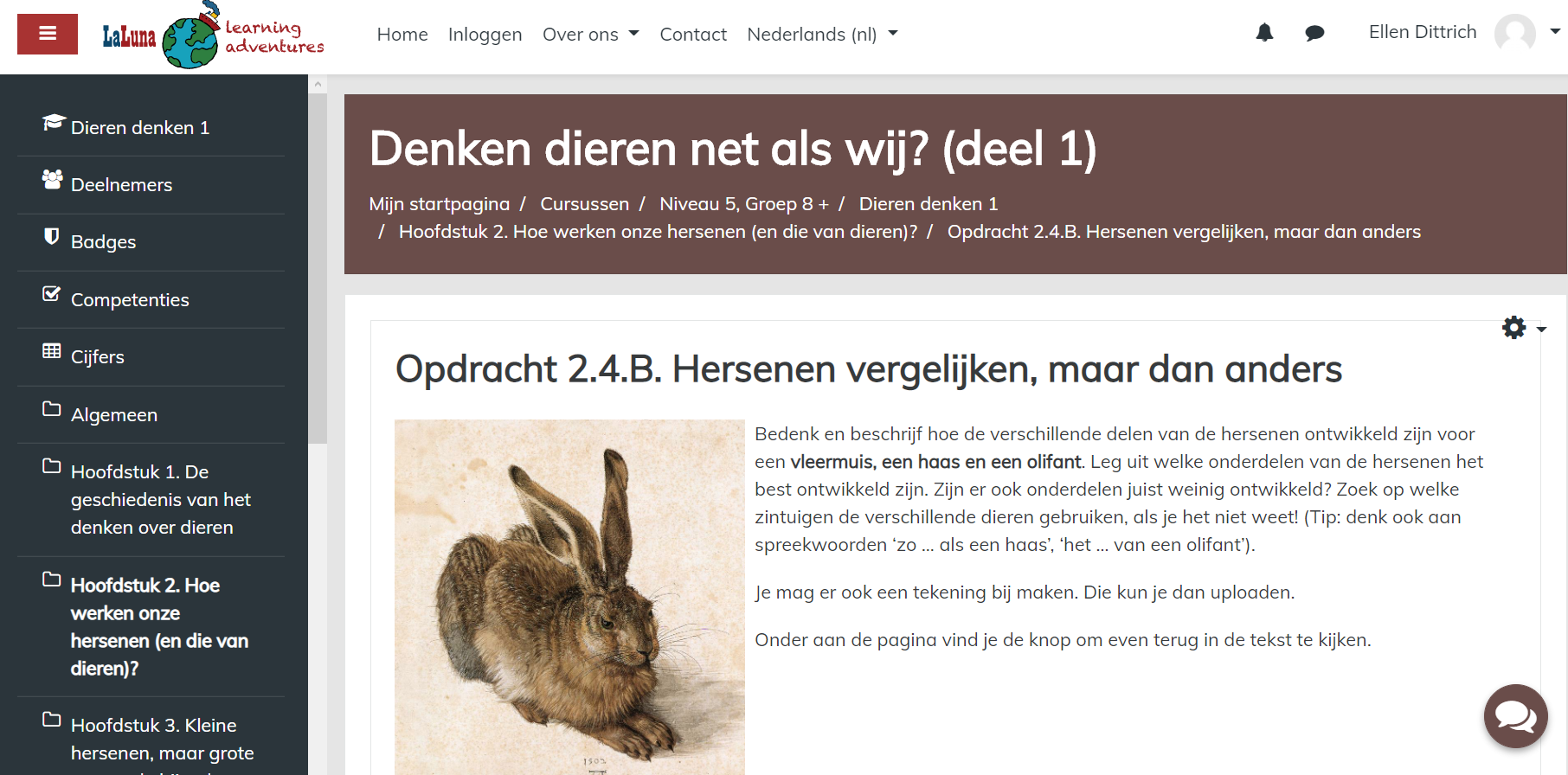Open the notifications bell
This screenshot has width=1568, height=775.
(x=1264, y=33)
